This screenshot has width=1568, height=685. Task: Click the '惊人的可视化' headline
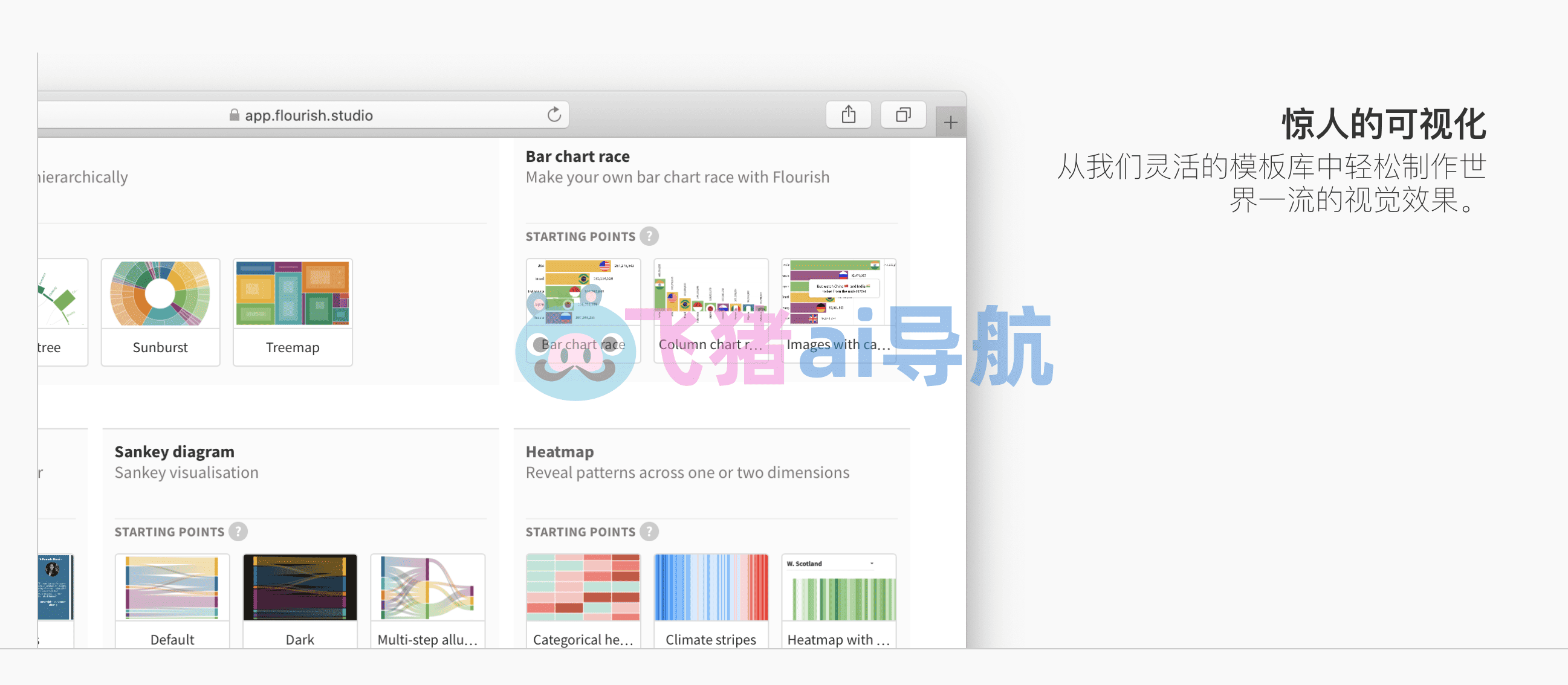click(1384, 123)
